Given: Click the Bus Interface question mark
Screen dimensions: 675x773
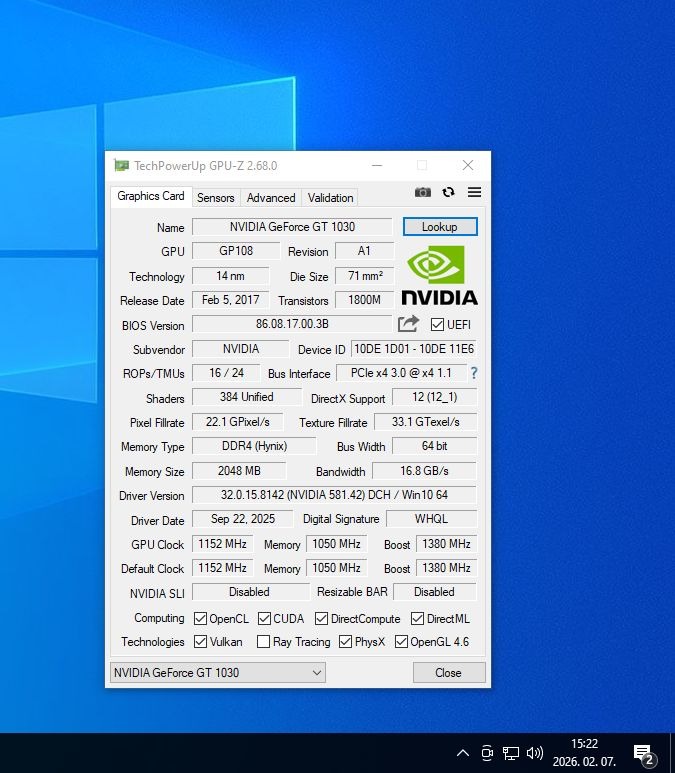Looking at the screenshot, I should pos(473,373).
